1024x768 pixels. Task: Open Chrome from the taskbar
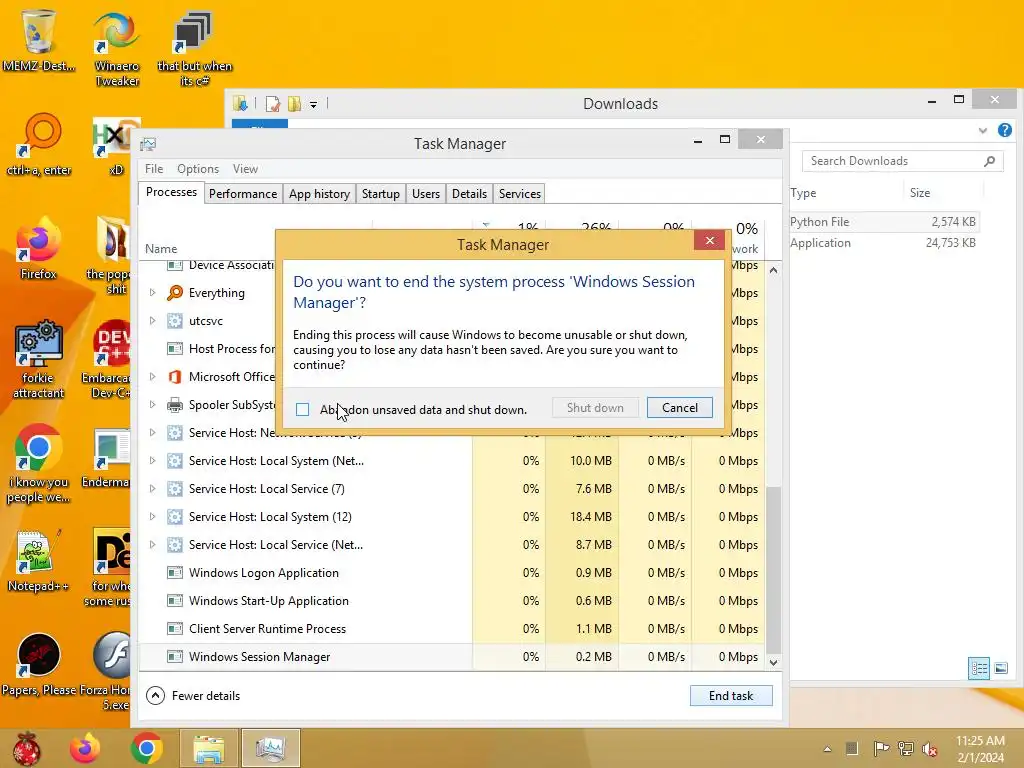click(x=146, y=748)
